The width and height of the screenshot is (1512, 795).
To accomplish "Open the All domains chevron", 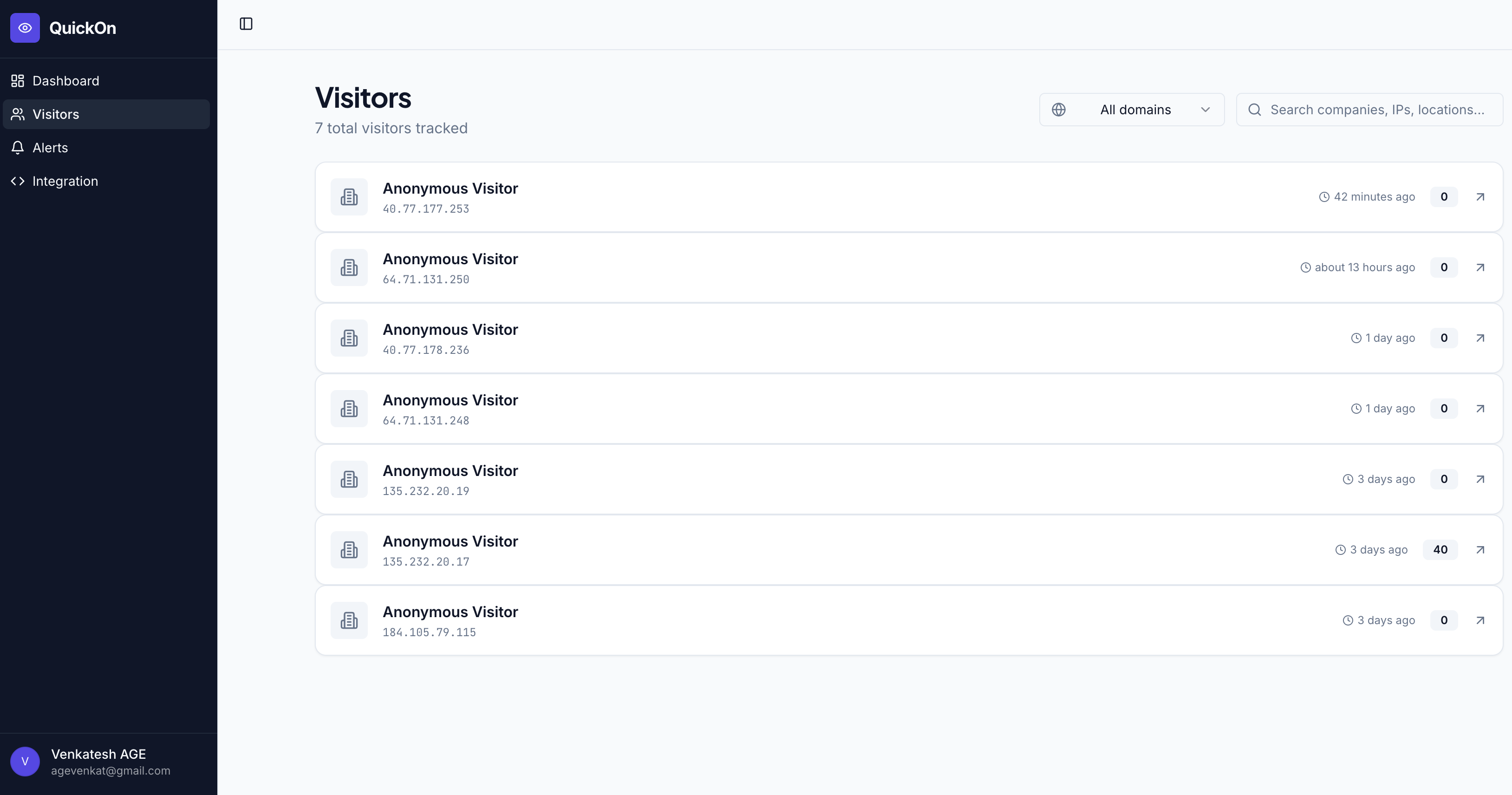I will 1206,110.
